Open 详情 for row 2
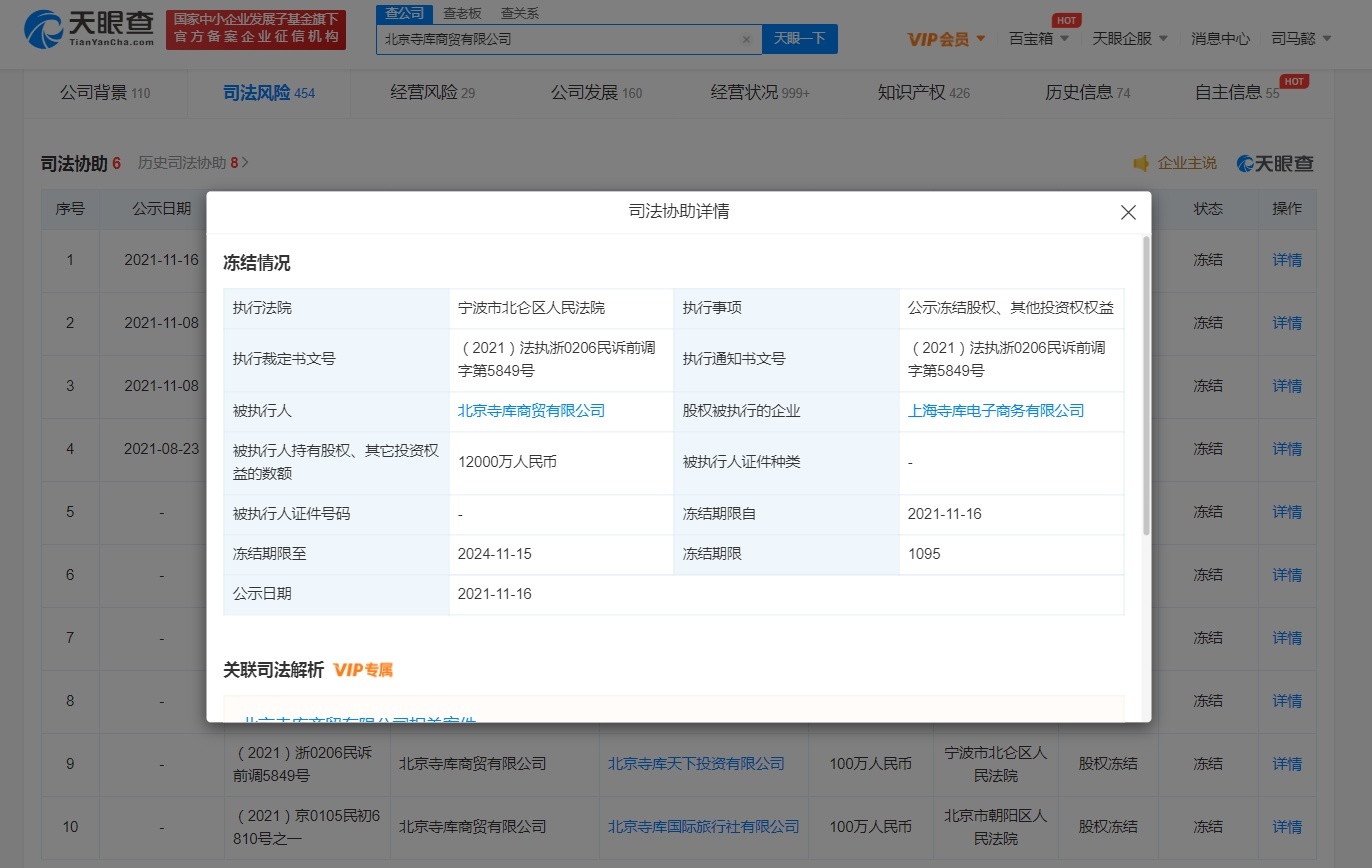Viewport: 1372px width, 868px height. coord(1287,323)
